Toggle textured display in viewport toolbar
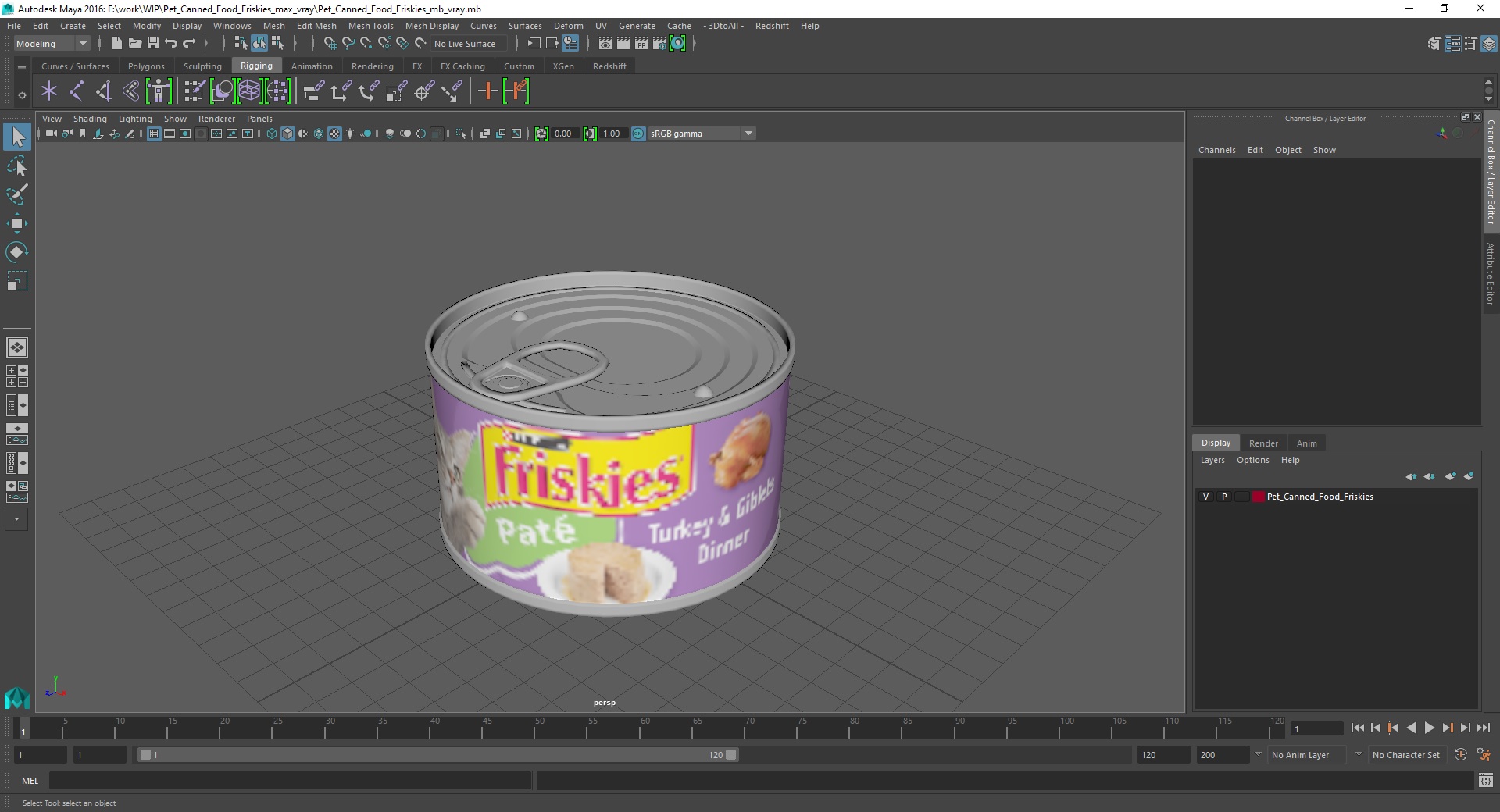 click(334, 134)
